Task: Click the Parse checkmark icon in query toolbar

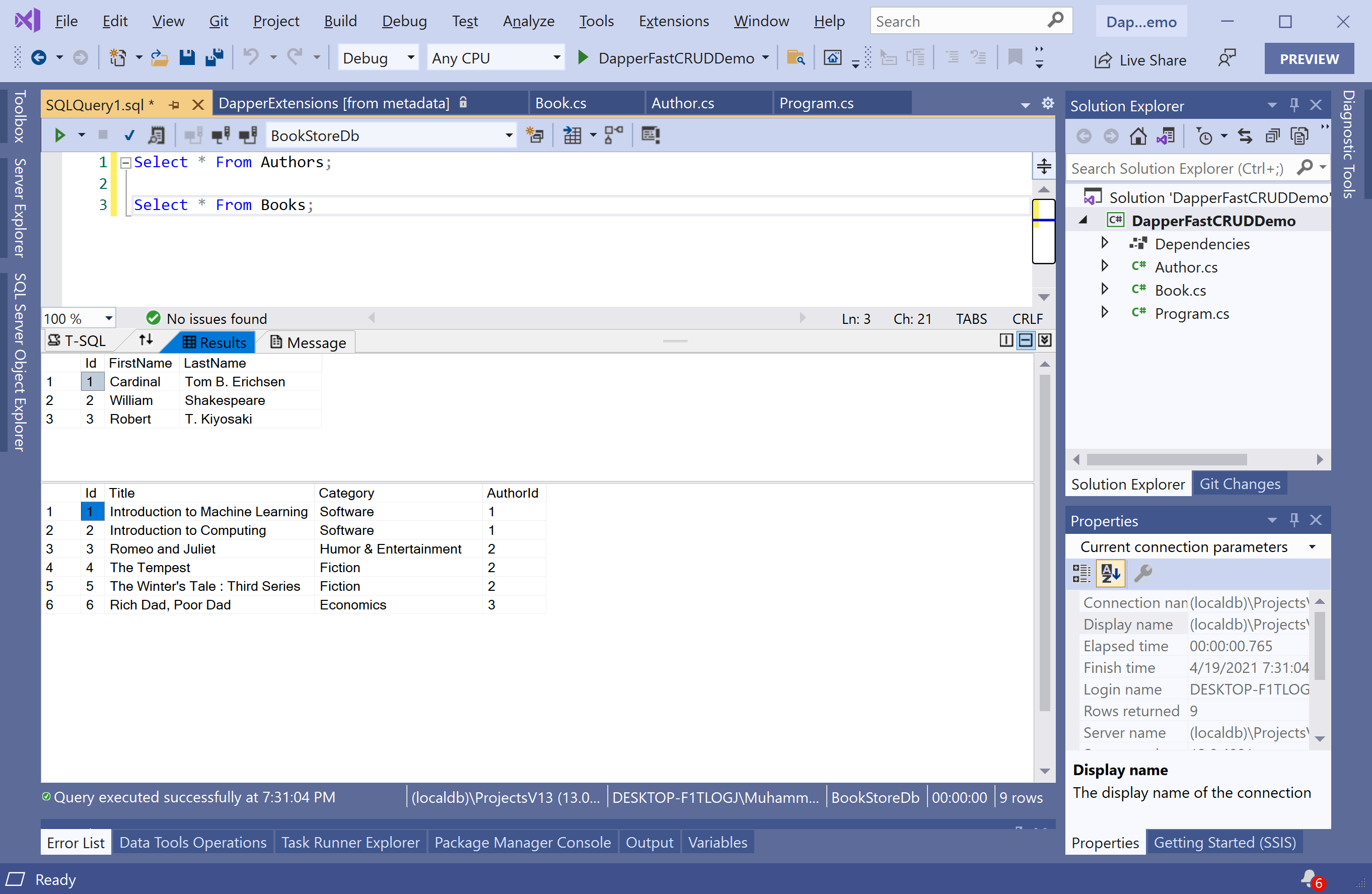Action: click(x=130, y=135)
